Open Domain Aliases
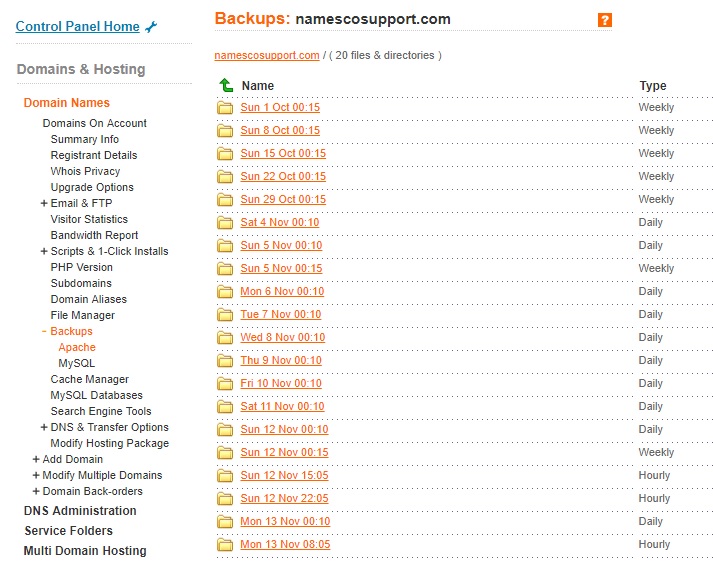Image resolution: width=713 pixels, height=565 pixels. 89,299
